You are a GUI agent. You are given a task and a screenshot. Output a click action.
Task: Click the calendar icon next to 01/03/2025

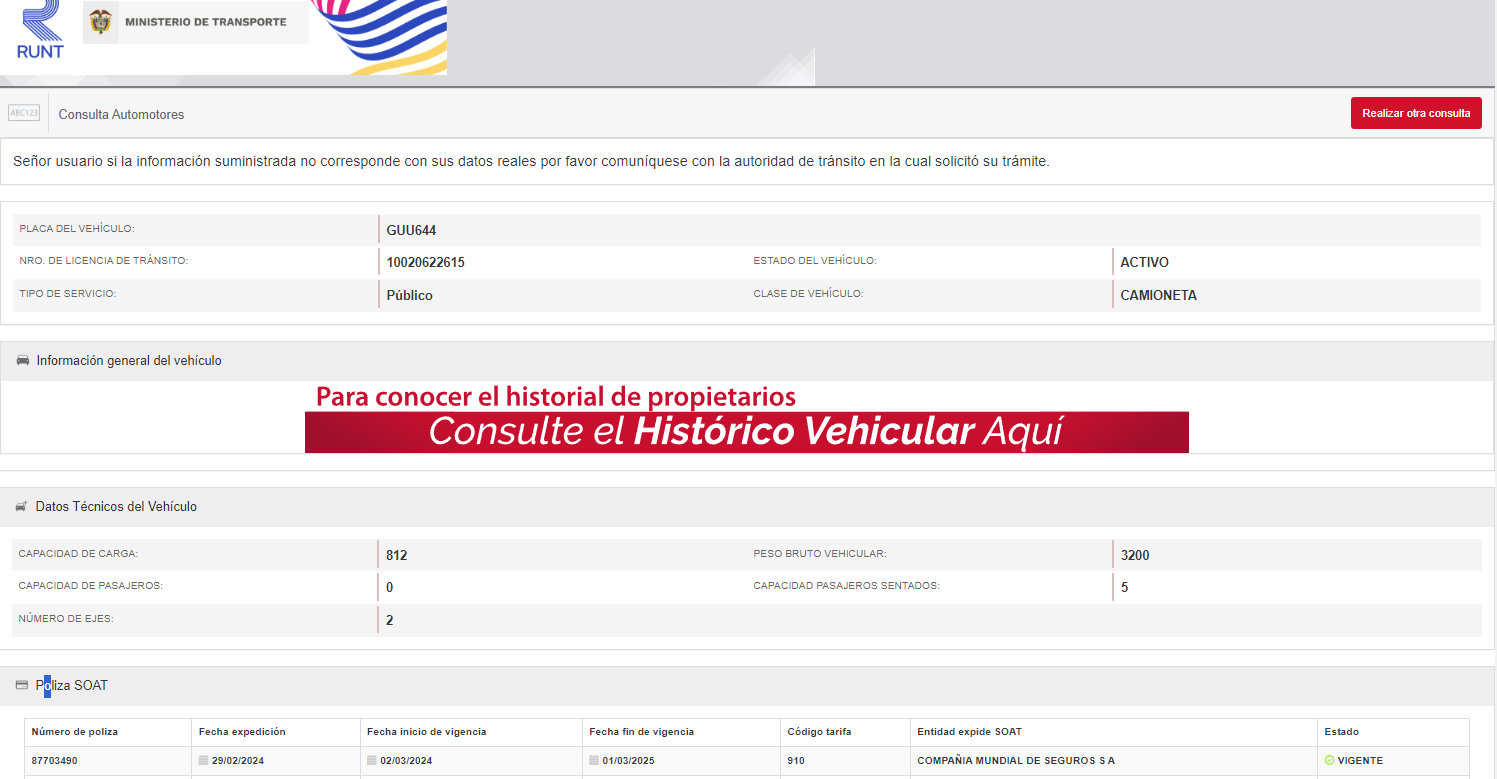click(594, 761)
